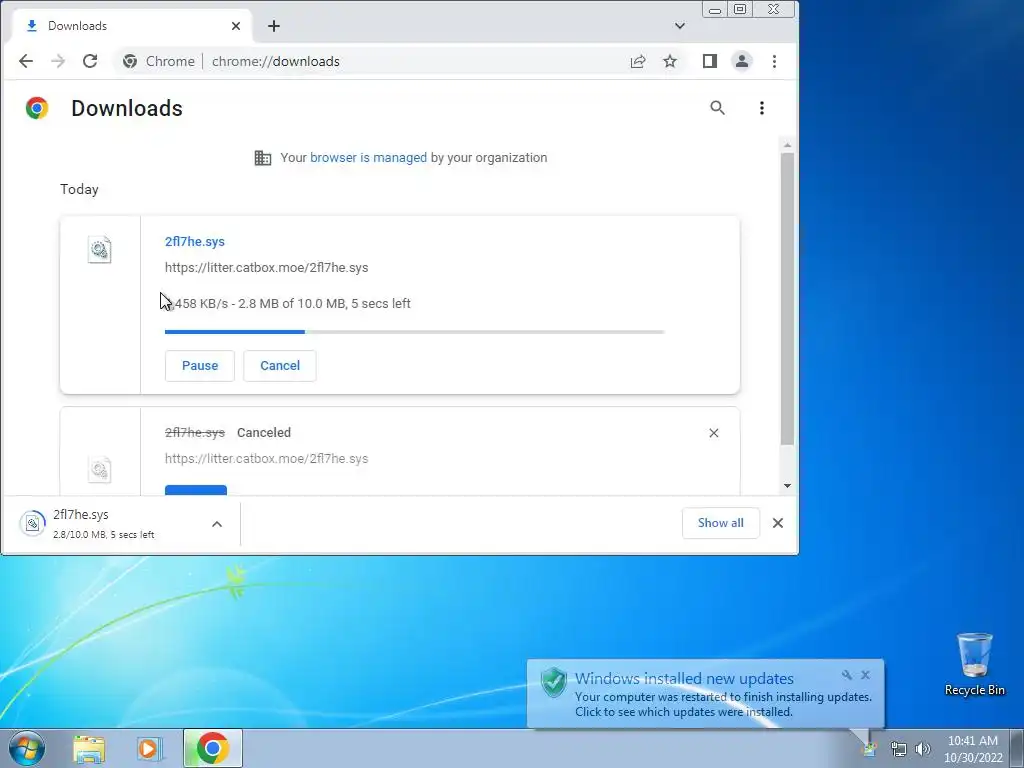The height and width of the screenshot is (768, 1024).
Task: Click the page scrollbar up arrow
Action: 787,145
